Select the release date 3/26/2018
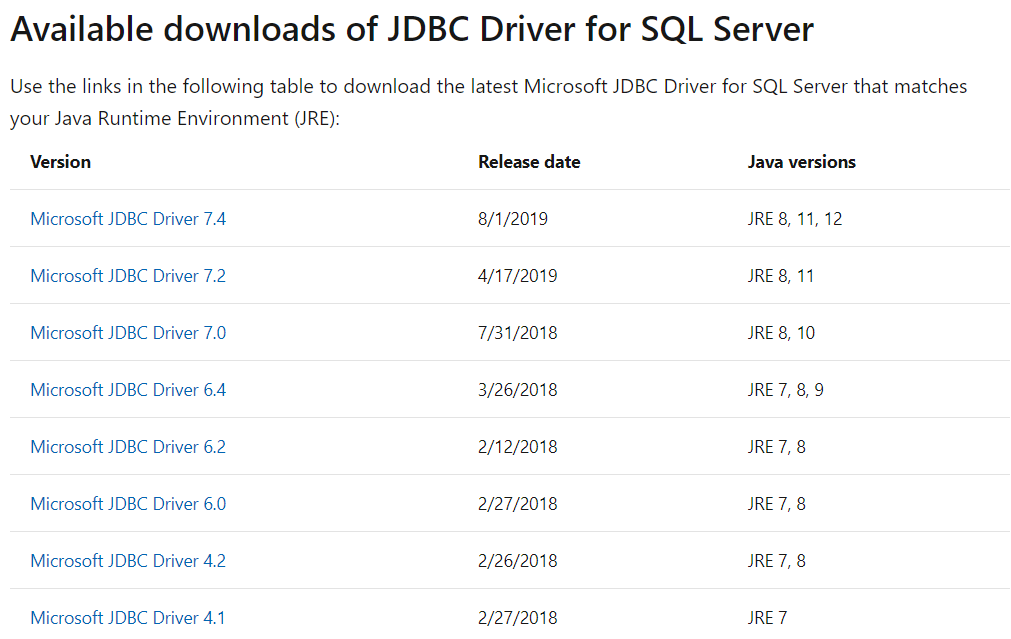The image size is (1011, 639). 517,390
